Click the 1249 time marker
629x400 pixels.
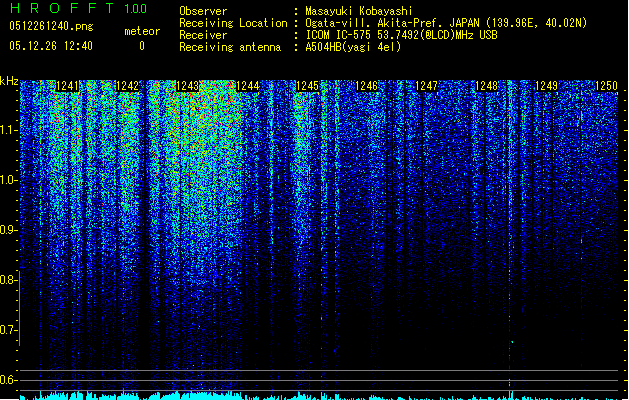546,86
